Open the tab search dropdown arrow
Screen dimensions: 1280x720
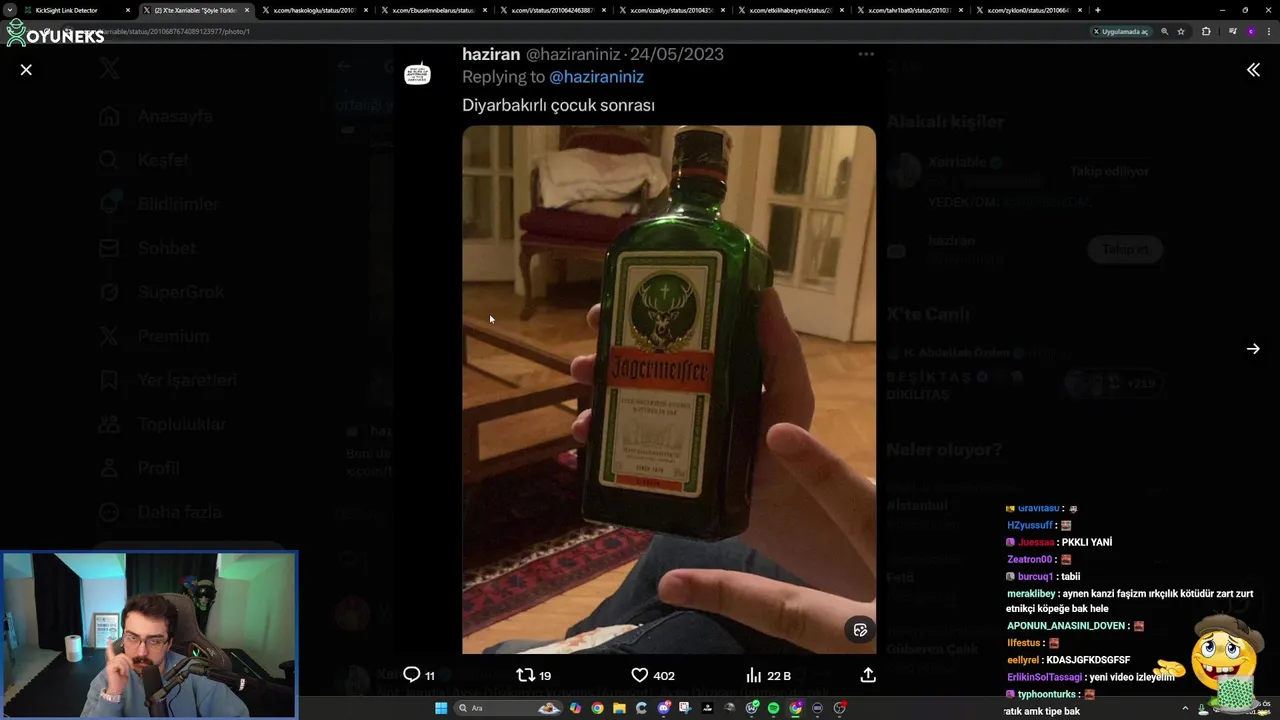9,10
